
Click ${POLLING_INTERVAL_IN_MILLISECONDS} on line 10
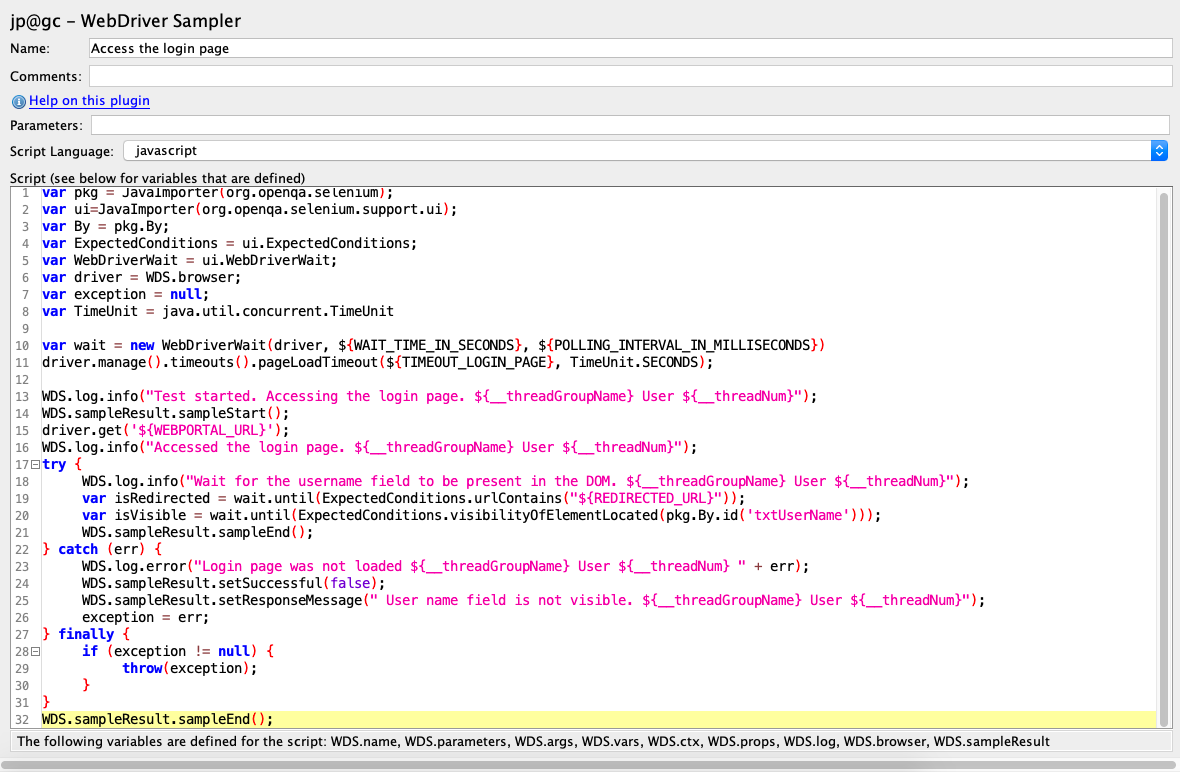coord(677,345)
